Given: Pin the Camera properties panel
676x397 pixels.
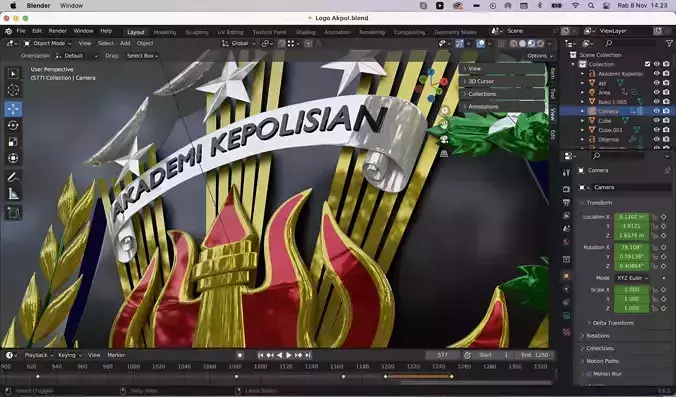Looking at the screenshot, I should [667, 170].
